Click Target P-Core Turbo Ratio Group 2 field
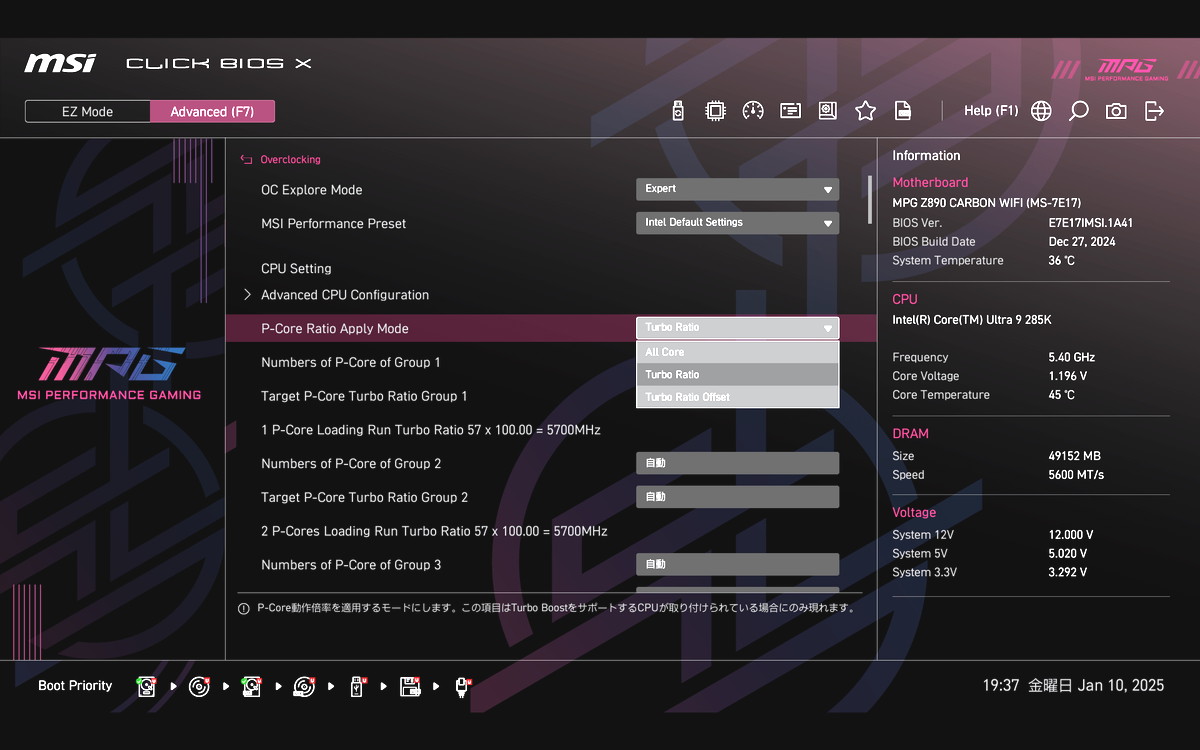Image resolution: width=1200 pixels, height=750 pixels. point(738,497)
